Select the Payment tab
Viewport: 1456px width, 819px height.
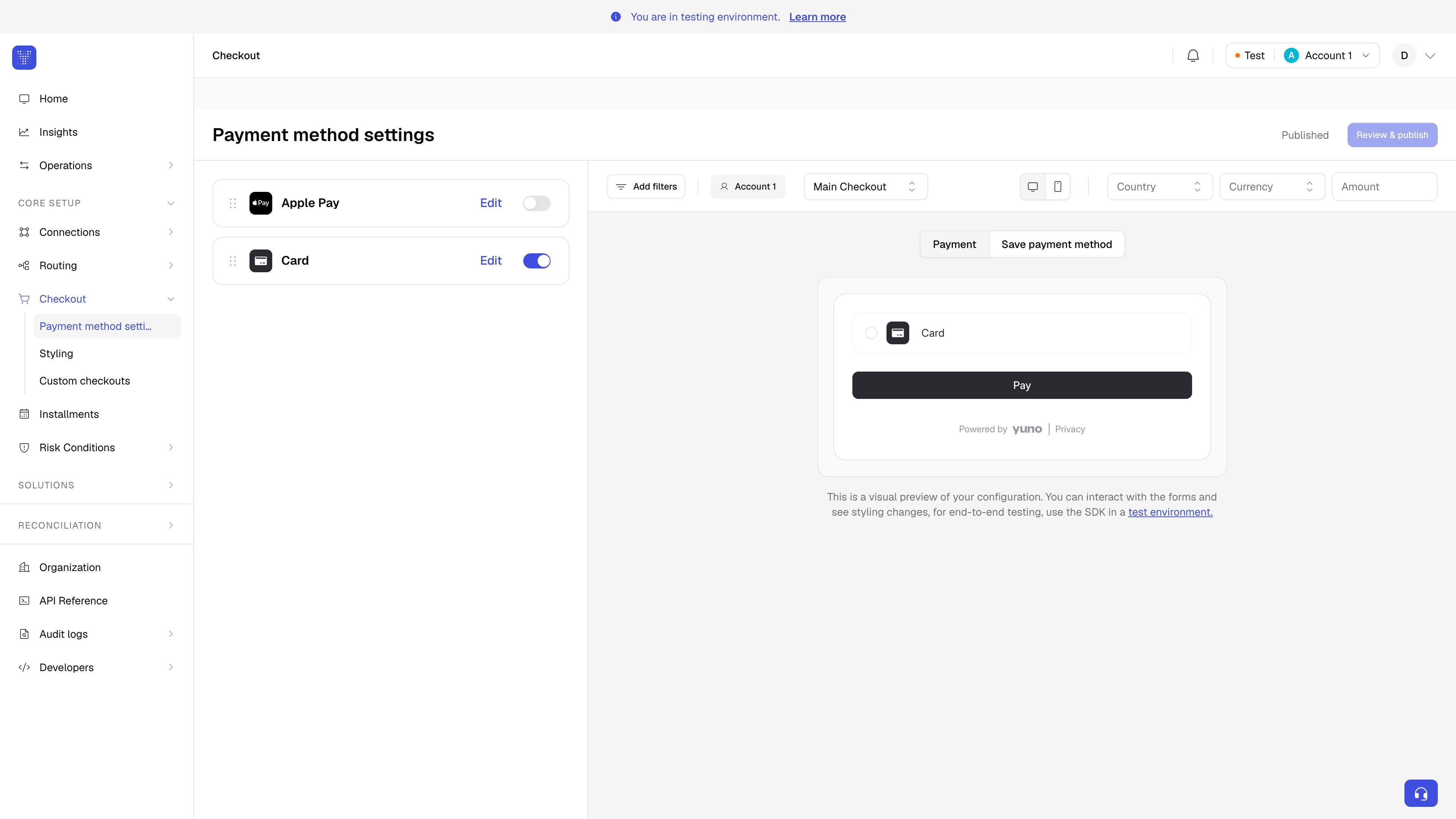point(954,244)
